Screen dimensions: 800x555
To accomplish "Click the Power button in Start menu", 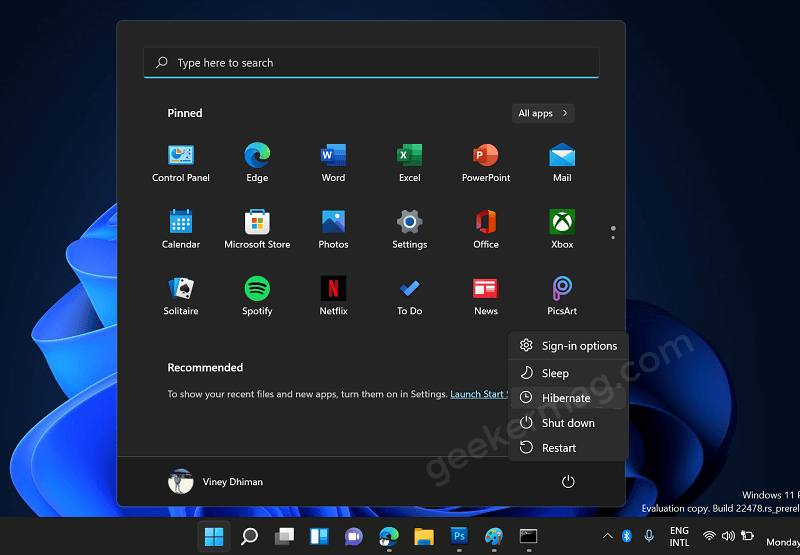I will [x=568, y=482].
